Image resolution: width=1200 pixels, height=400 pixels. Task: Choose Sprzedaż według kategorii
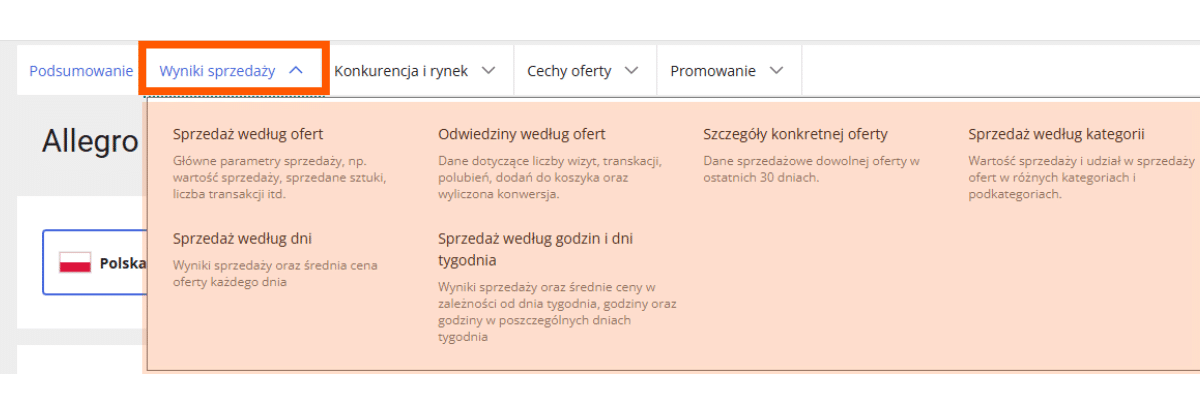(x=1056, y=134)
